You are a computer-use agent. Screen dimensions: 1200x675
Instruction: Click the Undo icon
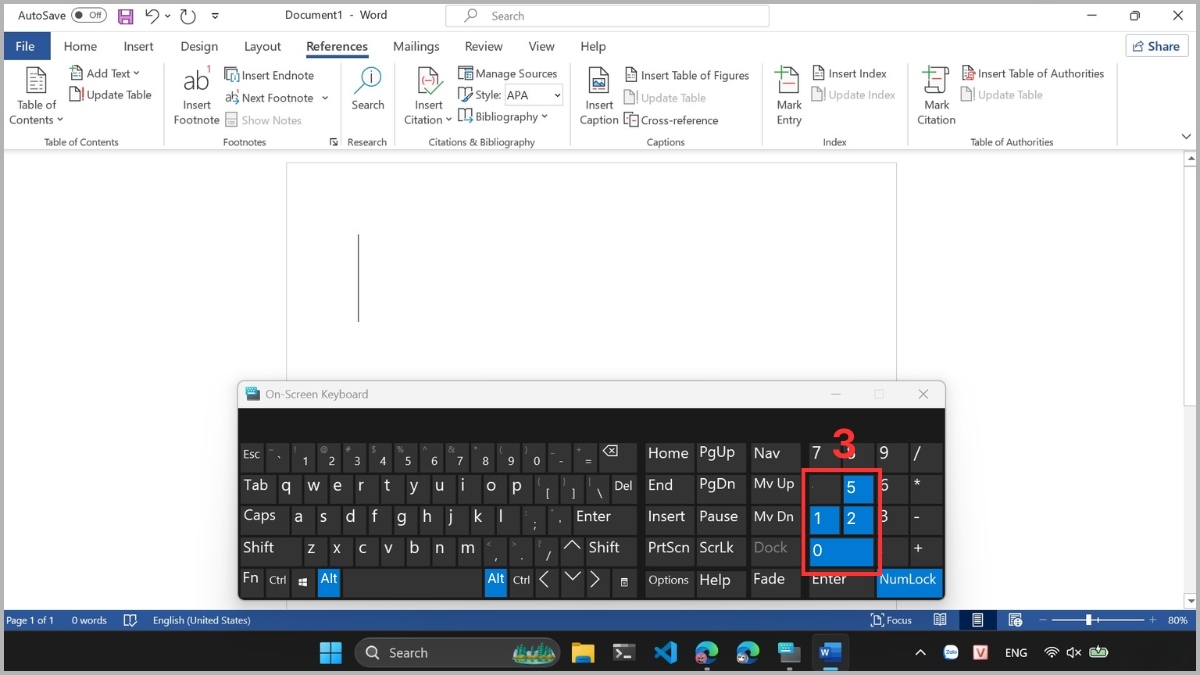(x=151, y=16)
